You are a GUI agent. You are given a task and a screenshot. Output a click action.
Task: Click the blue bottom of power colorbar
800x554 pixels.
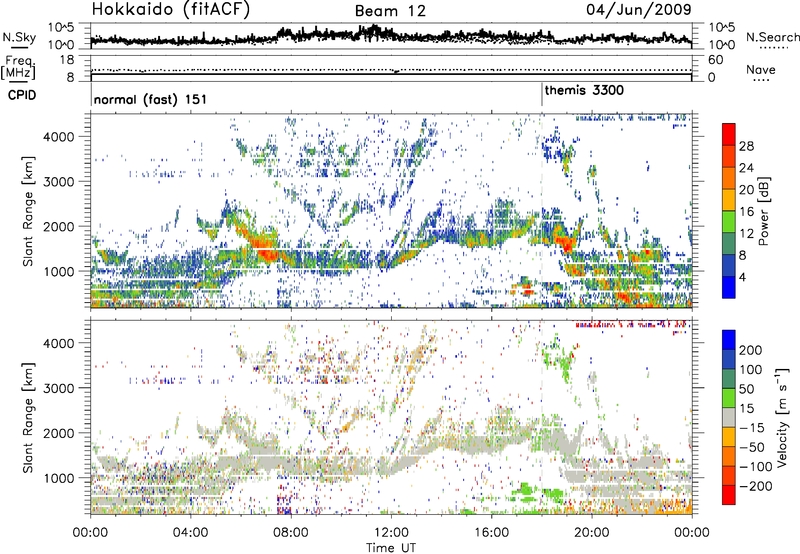(729, 287)
